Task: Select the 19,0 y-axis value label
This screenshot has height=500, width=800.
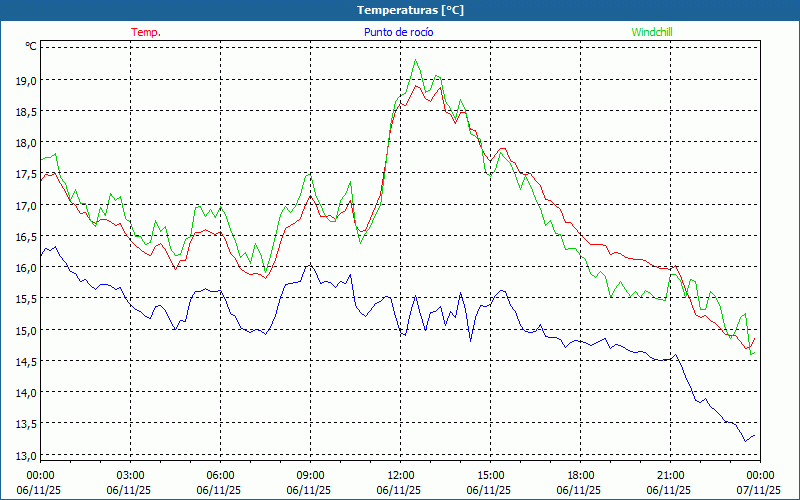Action: tap(24, 80)
